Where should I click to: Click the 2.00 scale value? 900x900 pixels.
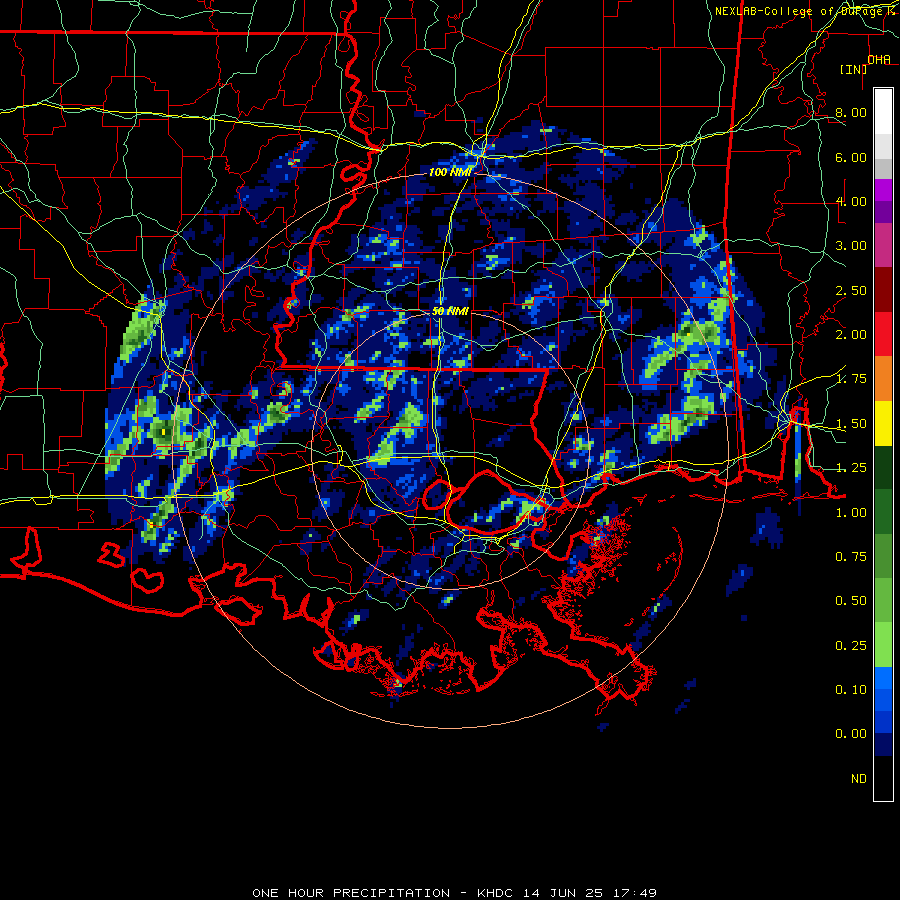click(851, 335)
